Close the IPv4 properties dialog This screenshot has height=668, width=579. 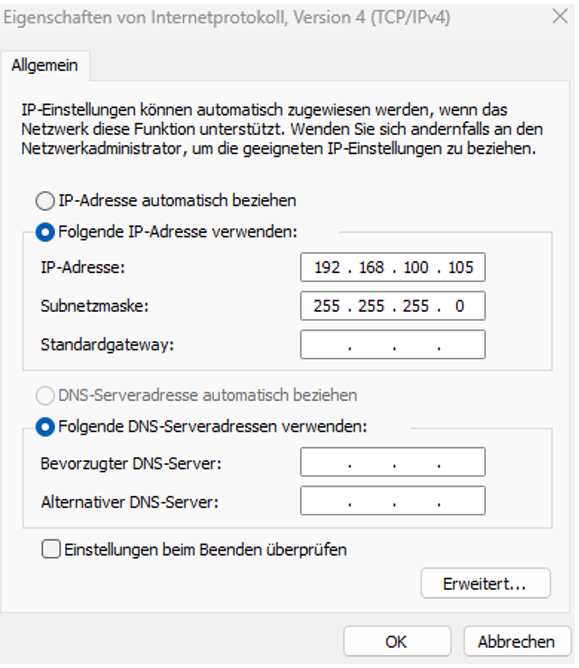(560, 17)
